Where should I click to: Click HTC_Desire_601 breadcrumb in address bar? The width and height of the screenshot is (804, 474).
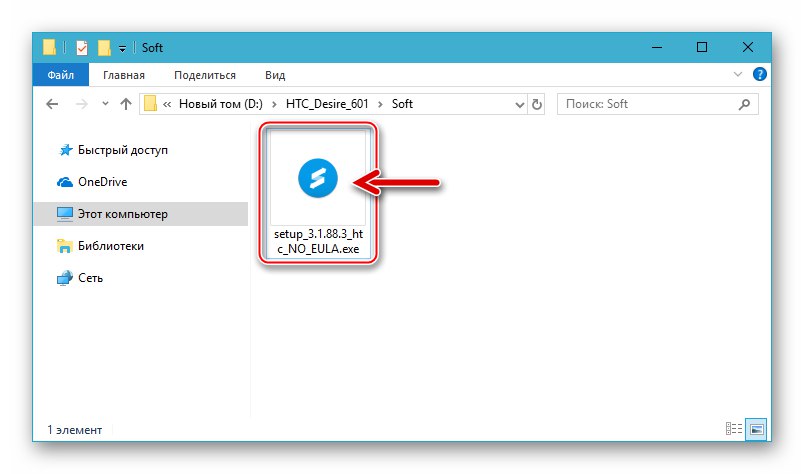(327, 104)
